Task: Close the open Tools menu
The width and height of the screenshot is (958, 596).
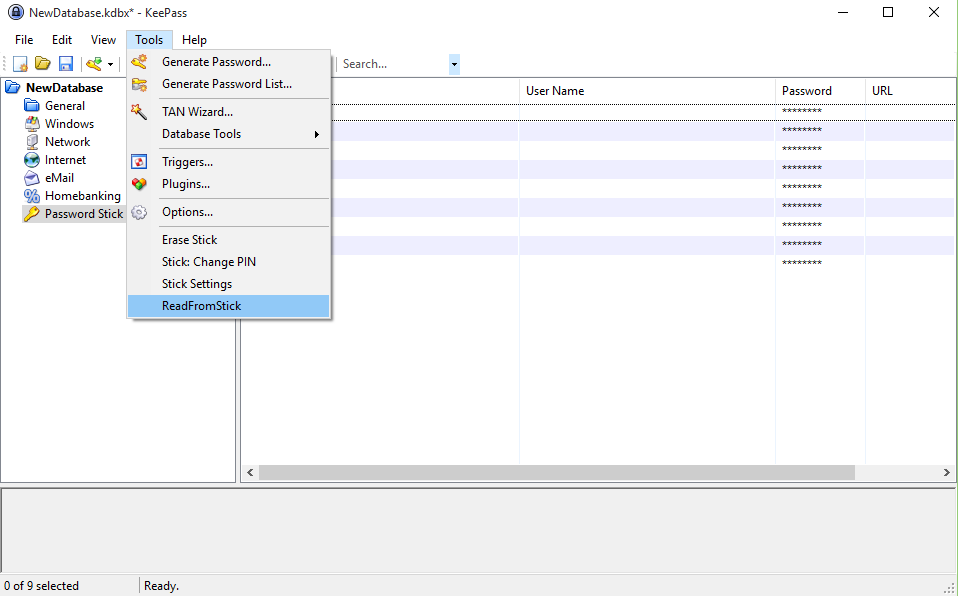Action: (x=149, y=40)
